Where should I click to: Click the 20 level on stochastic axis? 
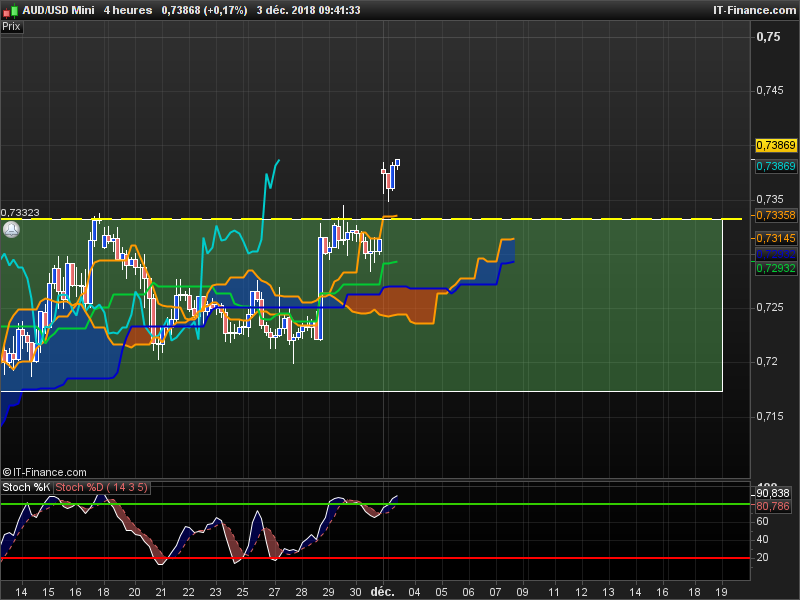tap(762, 557)
